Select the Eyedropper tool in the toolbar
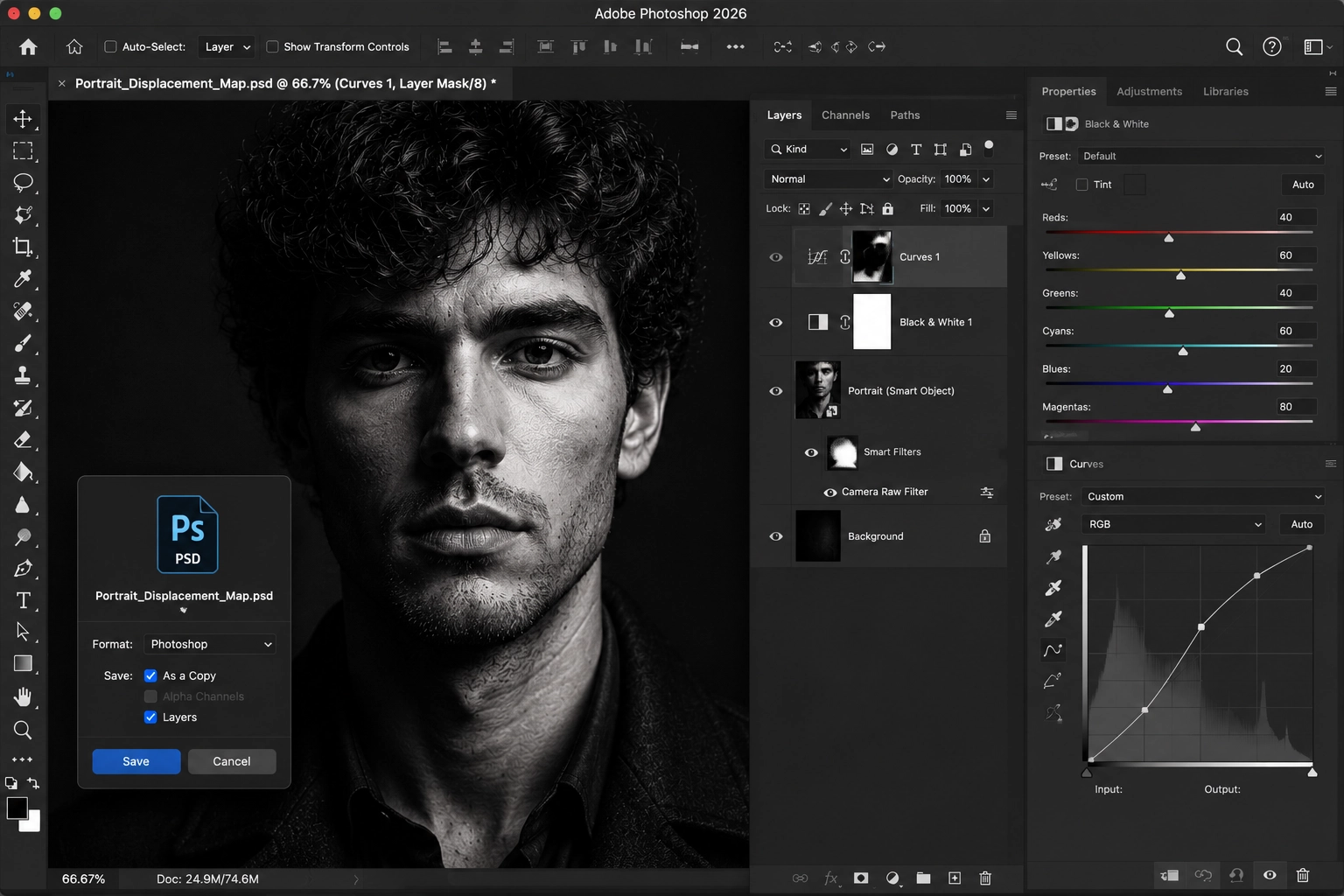 (23, 279)
